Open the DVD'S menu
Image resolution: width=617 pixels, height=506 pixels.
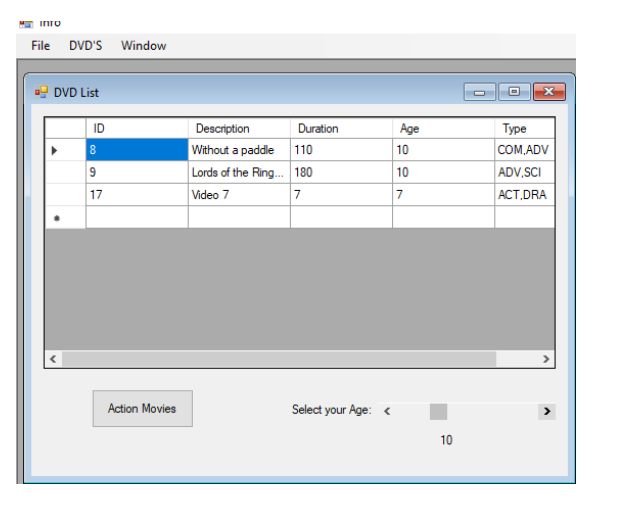click(x=85, y=46)
